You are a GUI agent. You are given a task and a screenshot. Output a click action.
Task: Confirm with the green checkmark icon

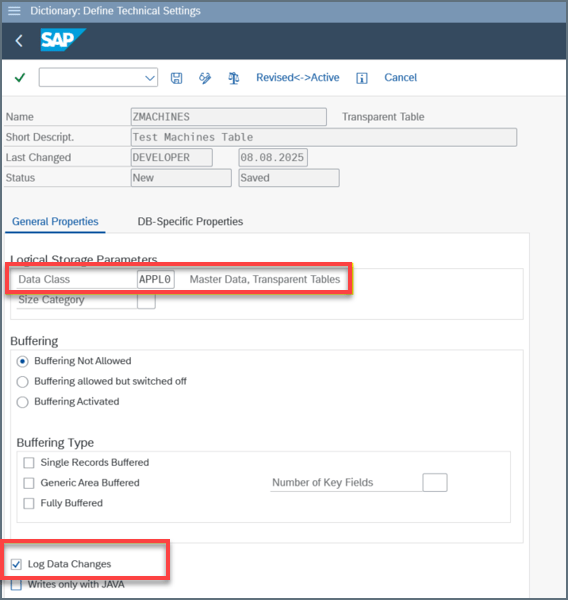coord(20,78)
